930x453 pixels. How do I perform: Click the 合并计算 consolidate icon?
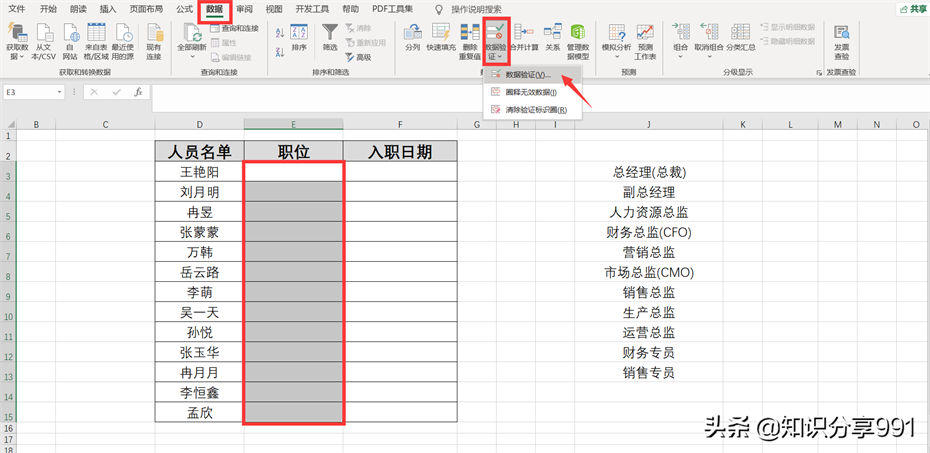point(523,34)
